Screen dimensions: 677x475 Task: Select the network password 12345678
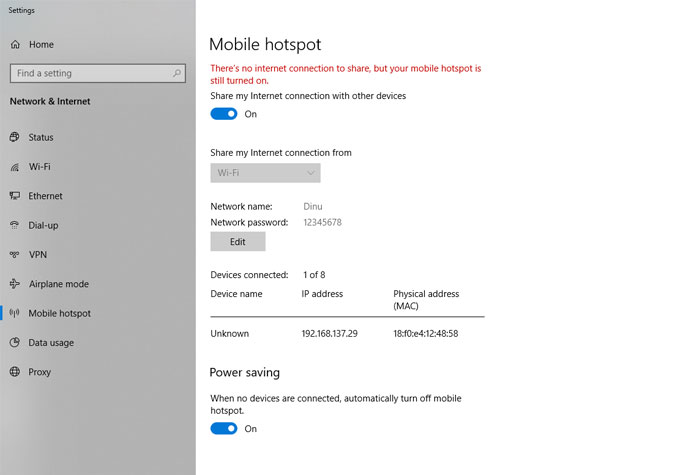coord(322,222)
